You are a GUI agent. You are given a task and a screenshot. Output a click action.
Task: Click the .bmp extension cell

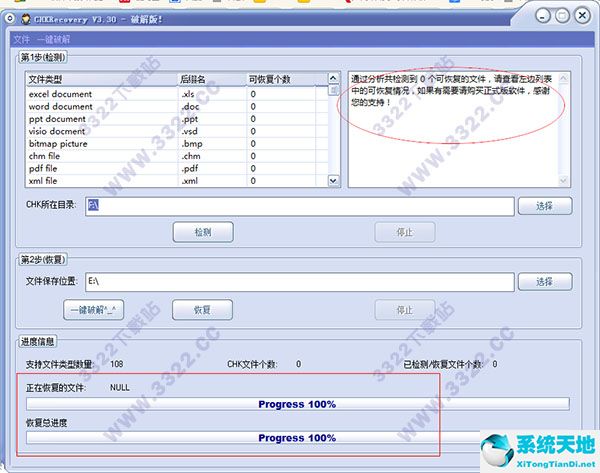tap(192, 144)
